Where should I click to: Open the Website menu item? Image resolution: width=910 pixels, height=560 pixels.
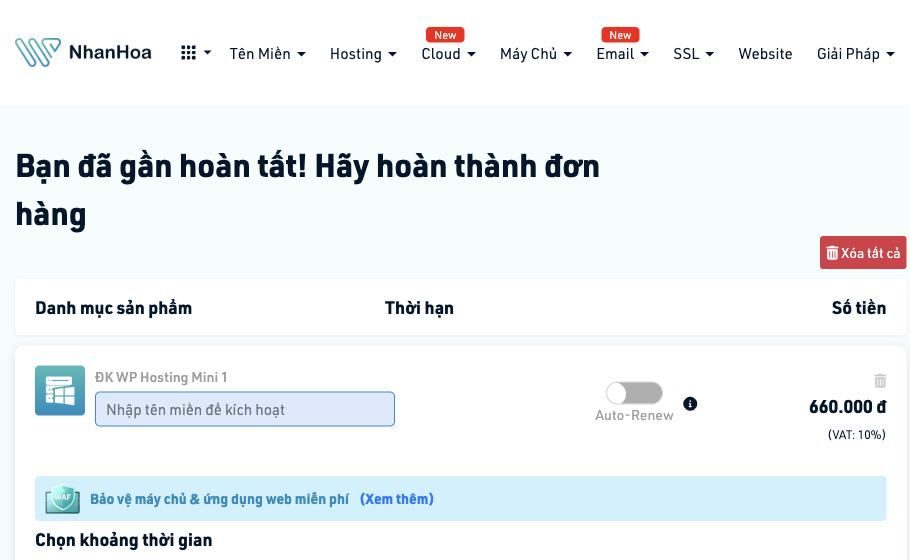point(765,54)
